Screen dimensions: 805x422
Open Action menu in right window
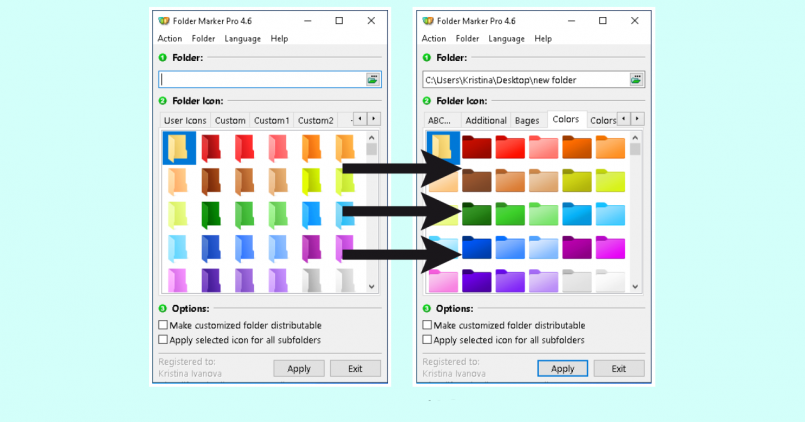(434, 39)
